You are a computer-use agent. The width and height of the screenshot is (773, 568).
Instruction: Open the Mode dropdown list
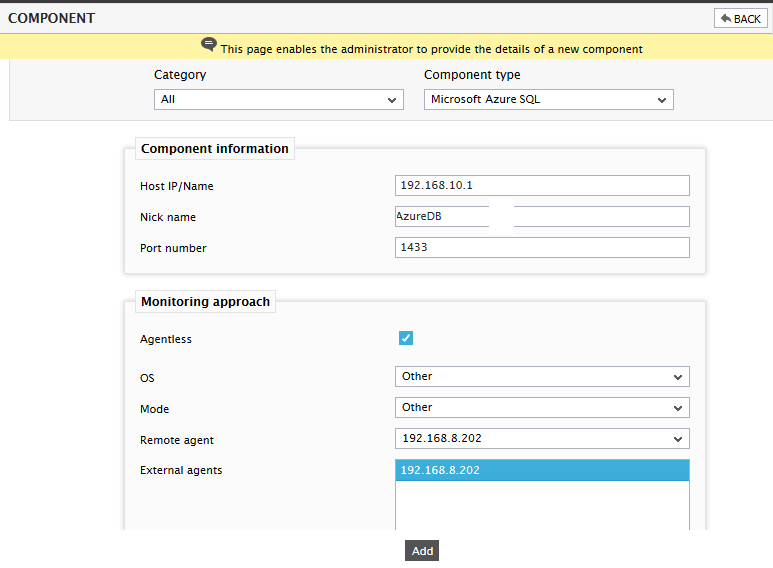coord(542,408)
